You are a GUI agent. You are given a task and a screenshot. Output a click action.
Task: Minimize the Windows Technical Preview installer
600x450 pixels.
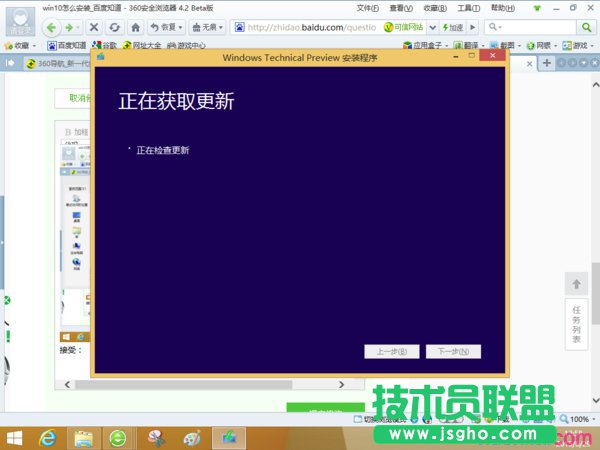coord(455,56)
